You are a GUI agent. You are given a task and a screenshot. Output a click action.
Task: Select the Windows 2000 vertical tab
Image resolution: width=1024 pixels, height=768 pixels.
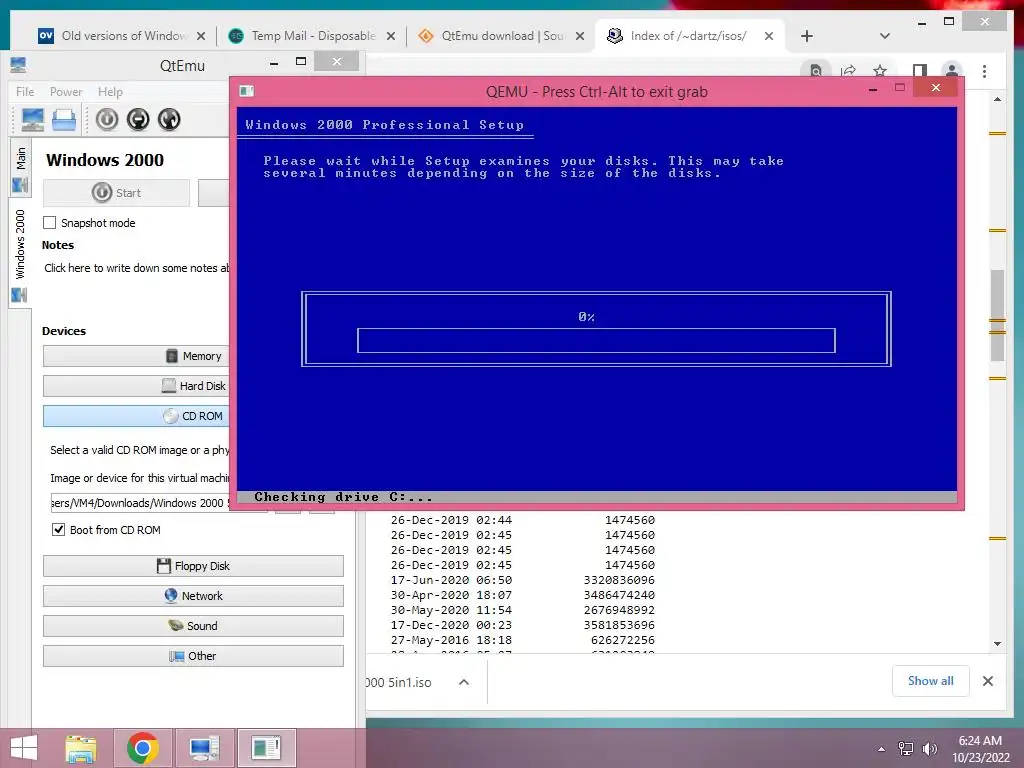[x=20, y=253]
